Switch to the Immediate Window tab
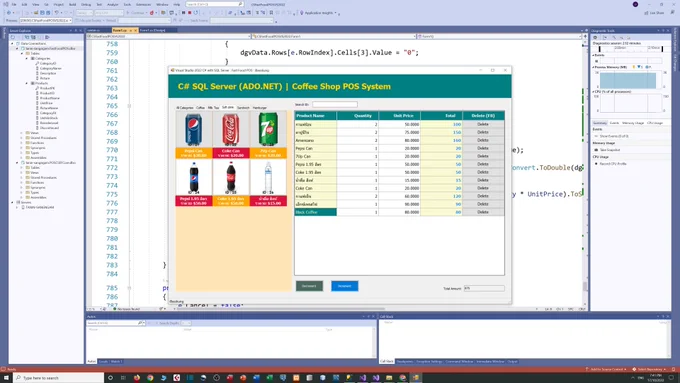680x383 pixels. click(x=490, y=361)
